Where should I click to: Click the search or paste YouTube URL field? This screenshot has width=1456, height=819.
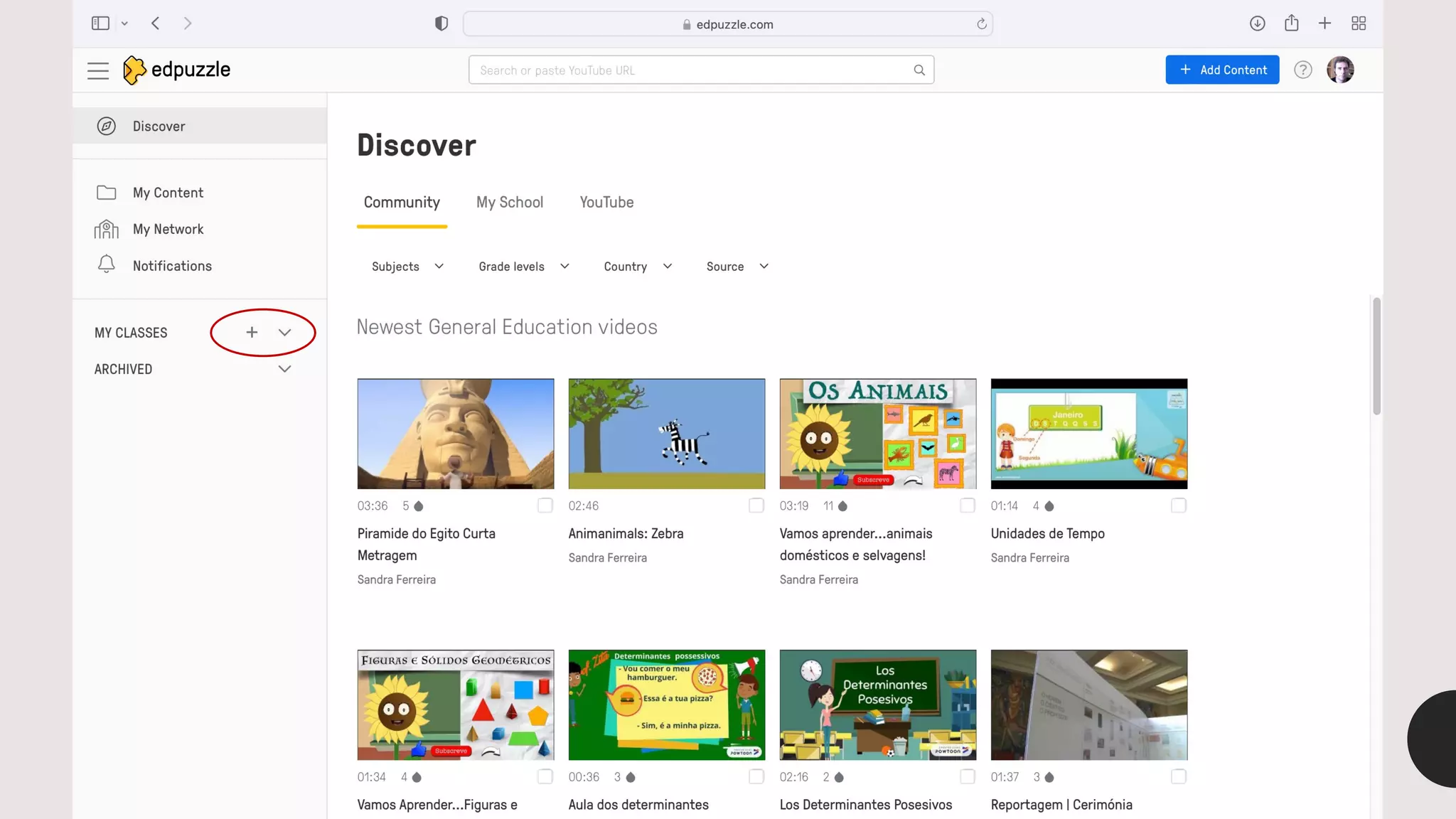coord(690,70)
